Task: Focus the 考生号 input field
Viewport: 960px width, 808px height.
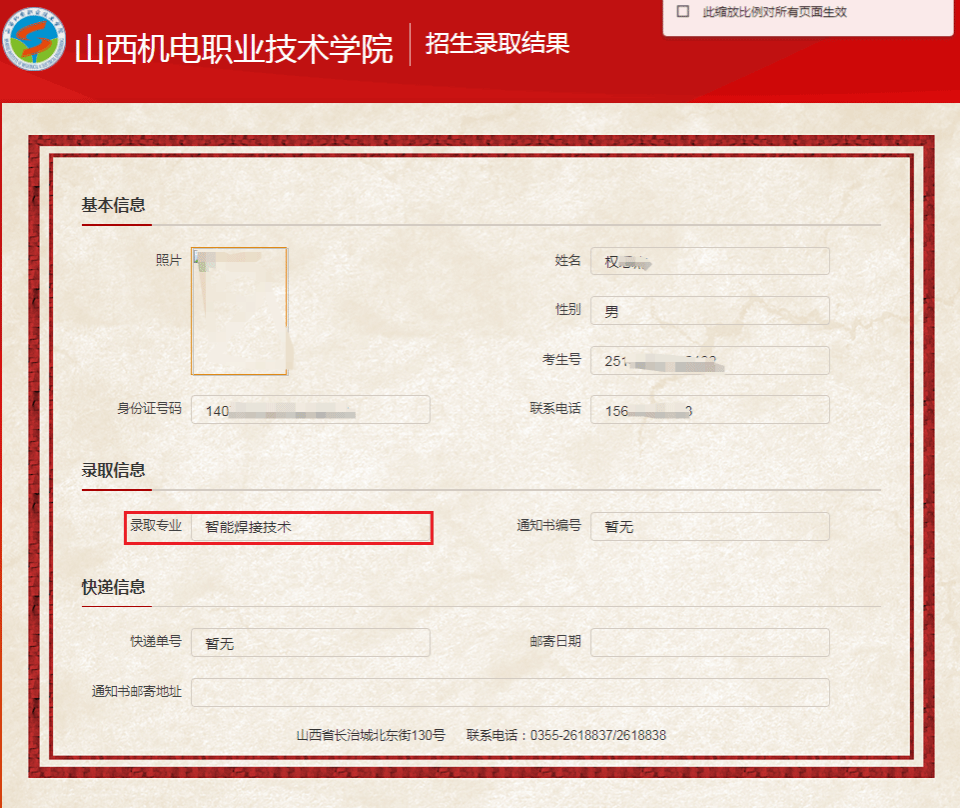Action: pyautogui.click(x=709, y=360)
